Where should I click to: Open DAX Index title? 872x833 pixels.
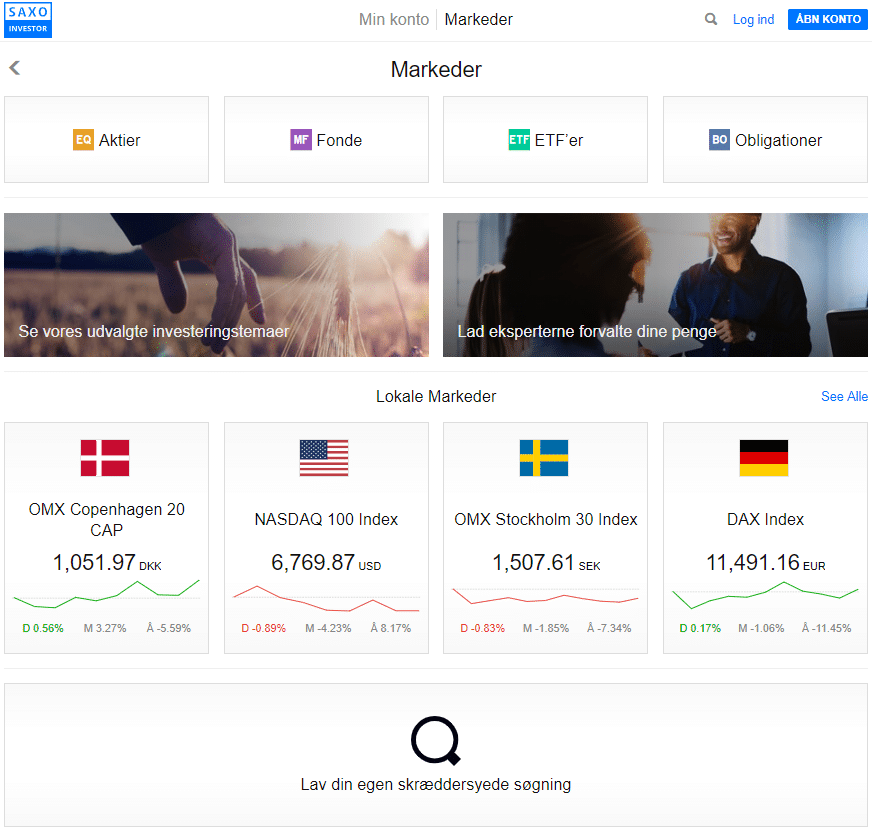pos(765,519)
